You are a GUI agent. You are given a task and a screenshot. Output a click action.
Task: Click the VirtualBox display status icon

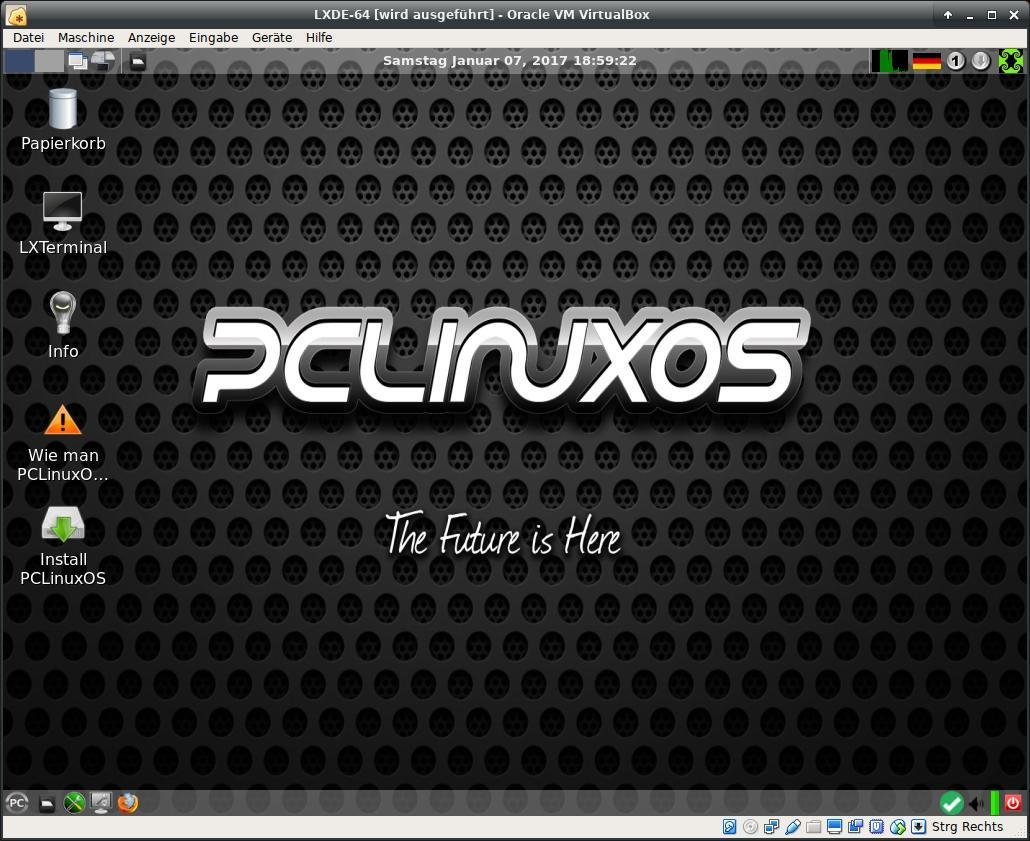coord(834,827)
